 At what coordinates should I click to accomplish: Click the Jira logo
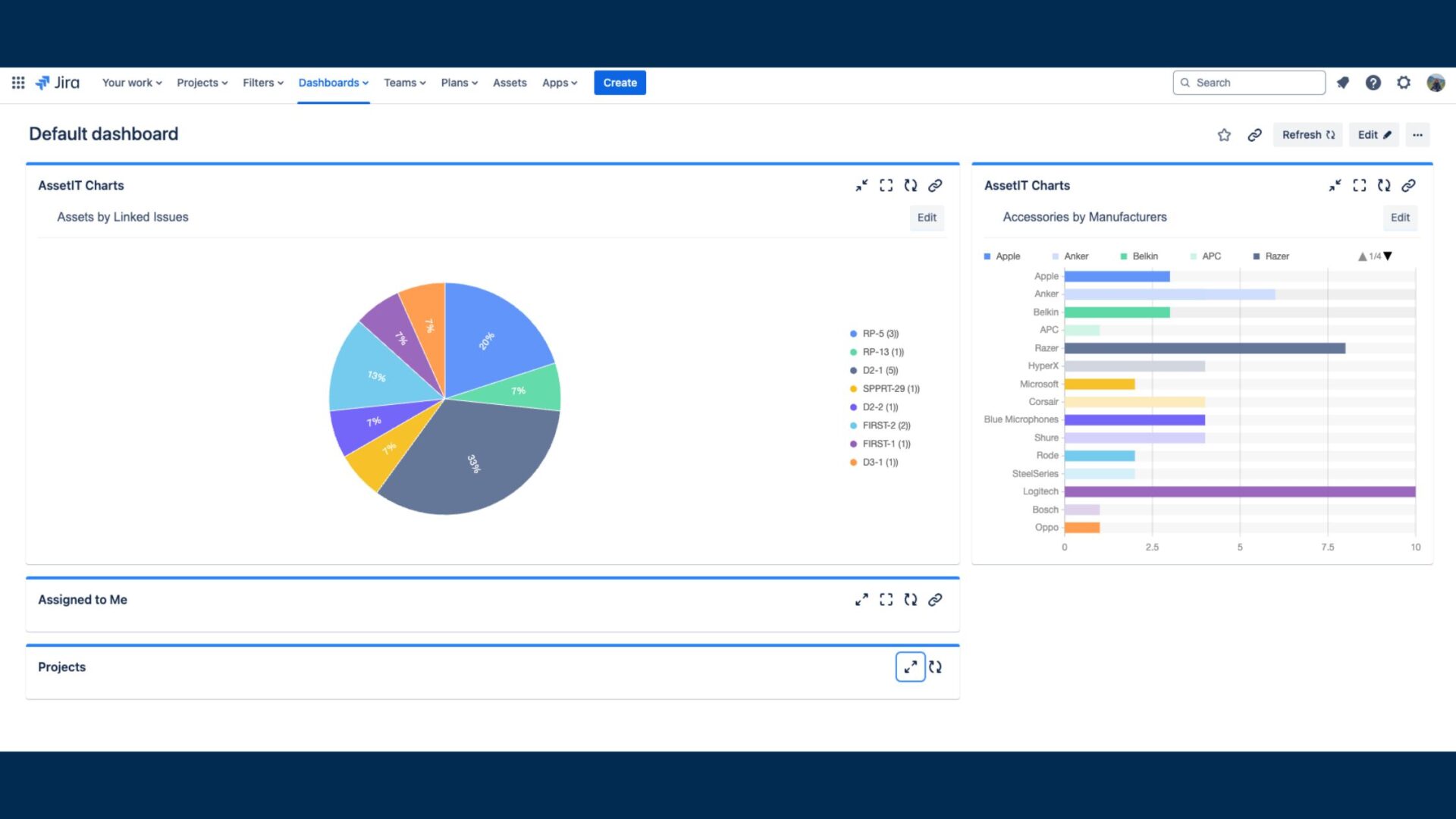click(x=58, y=83)
